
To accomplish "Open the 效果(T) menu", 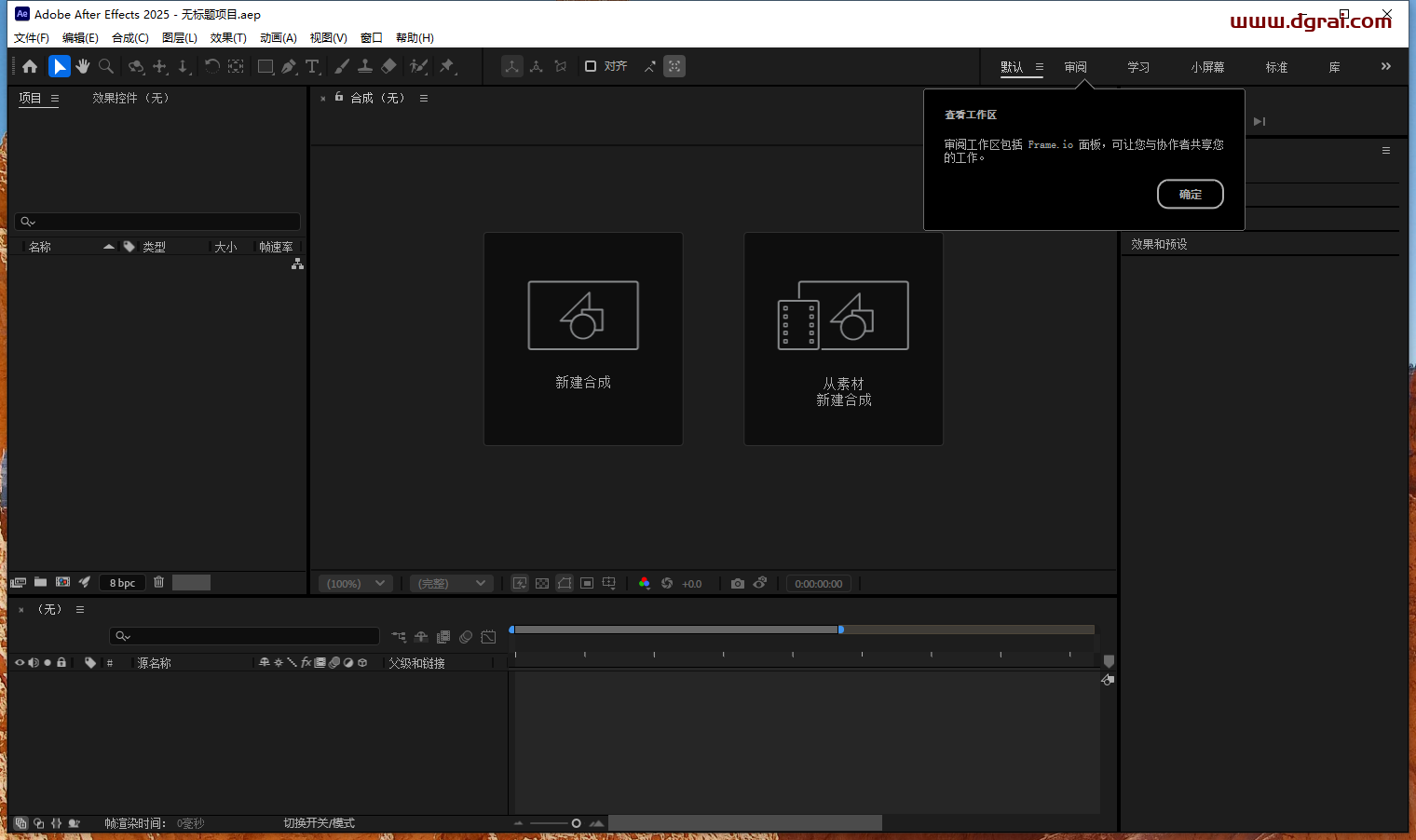I will pos(228,37).
